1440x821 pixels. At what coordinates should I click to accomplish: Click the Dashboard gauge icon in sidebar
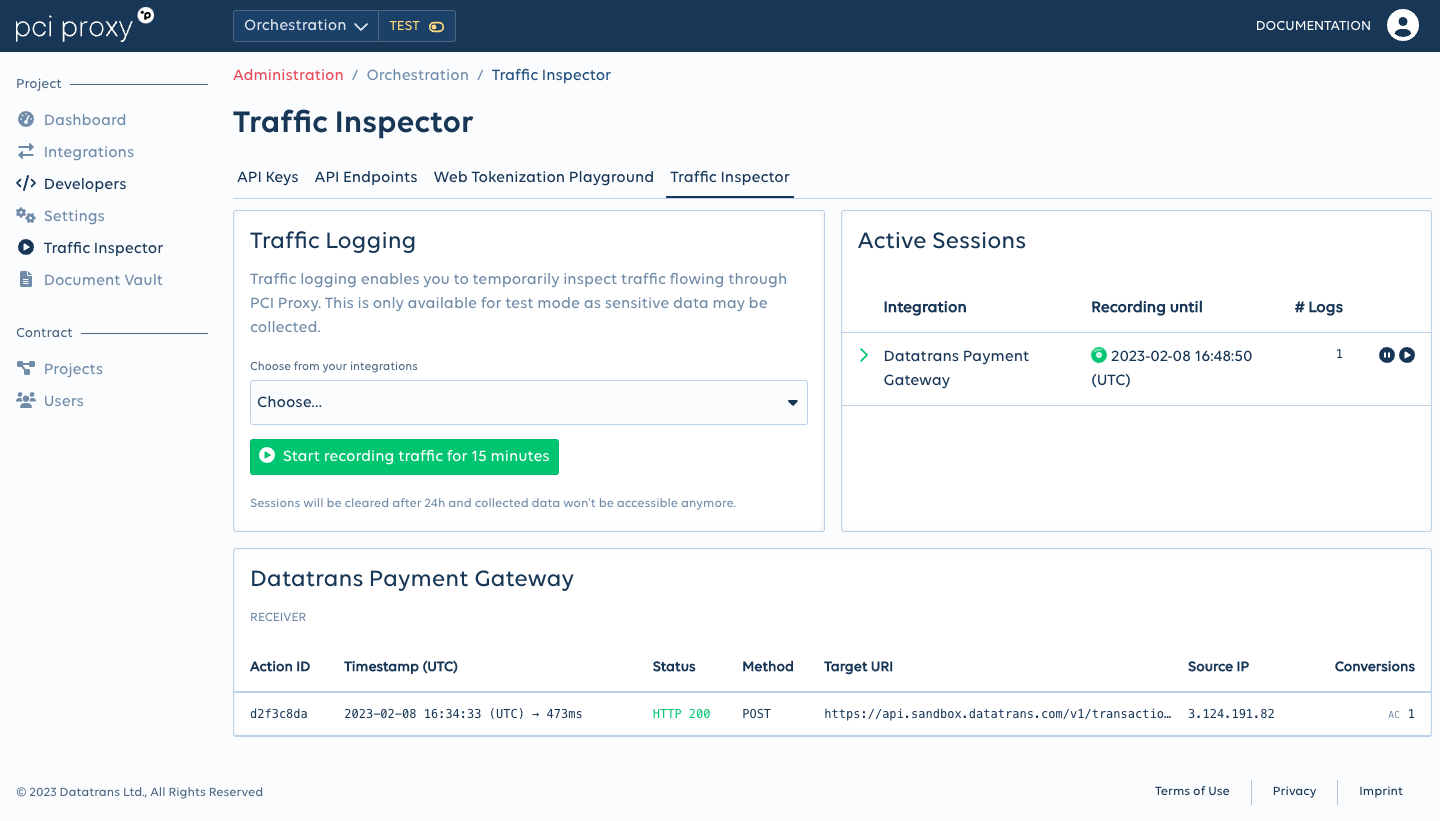26,120
